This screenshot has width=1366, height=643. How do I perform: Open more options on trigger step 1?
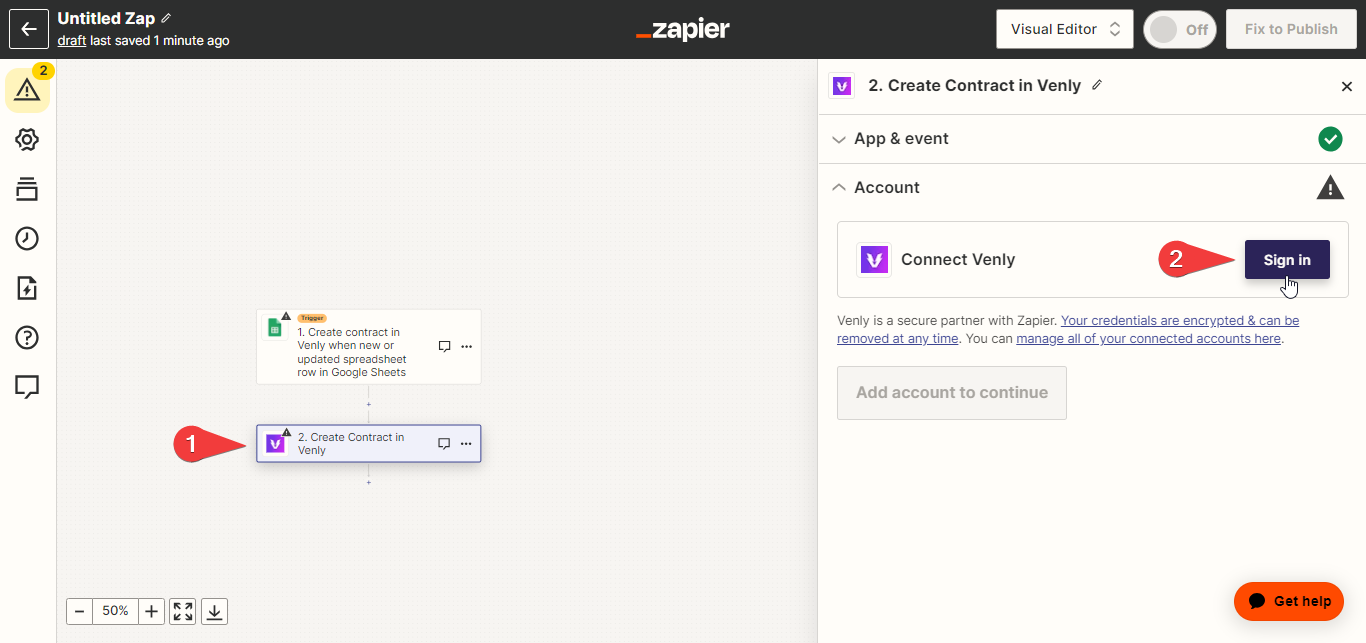(466, 347)
